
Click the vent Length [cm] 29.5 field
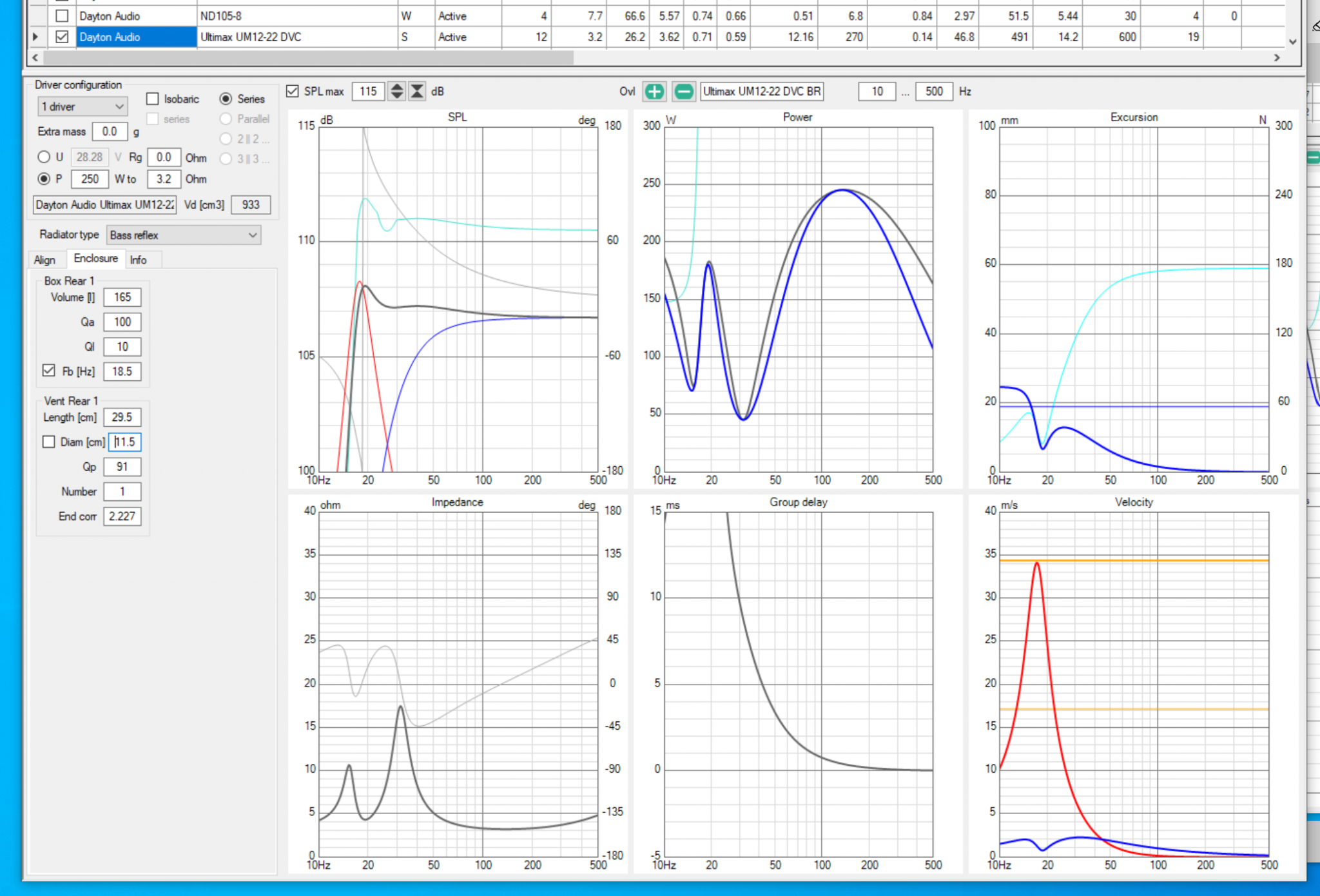[x=122, y=417]
